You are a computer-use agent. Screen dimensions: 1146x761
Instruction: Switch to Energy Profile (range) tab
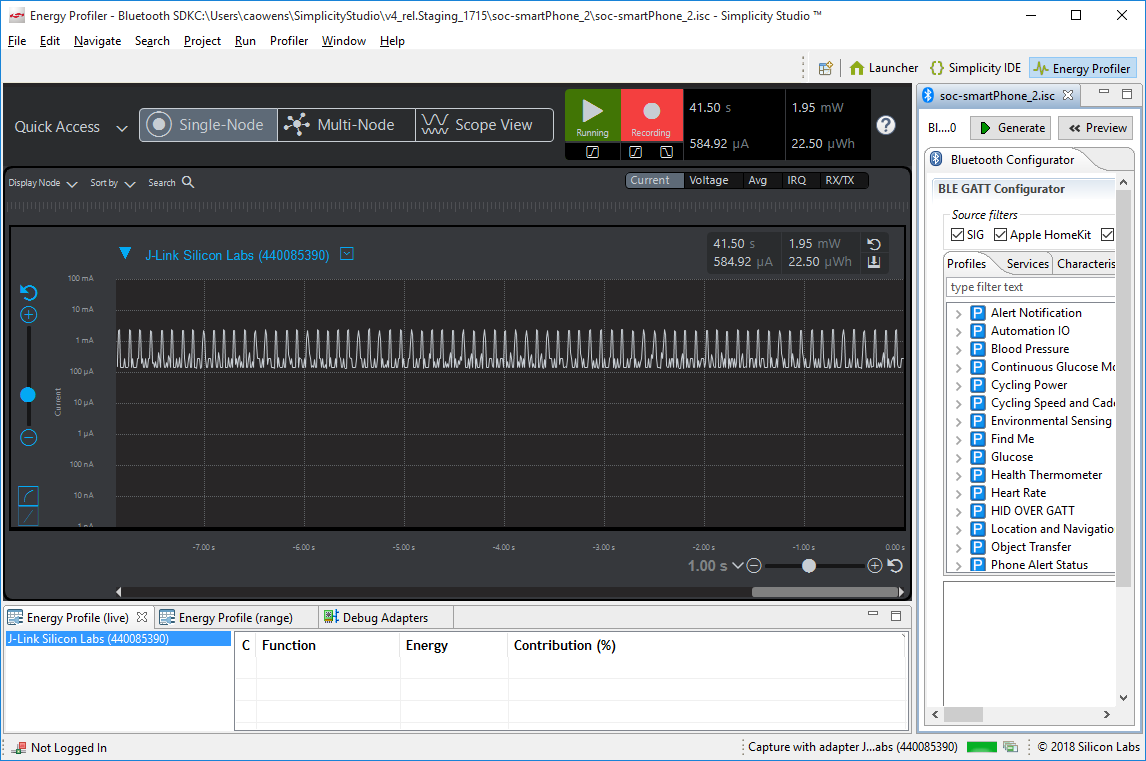point(235,618)
